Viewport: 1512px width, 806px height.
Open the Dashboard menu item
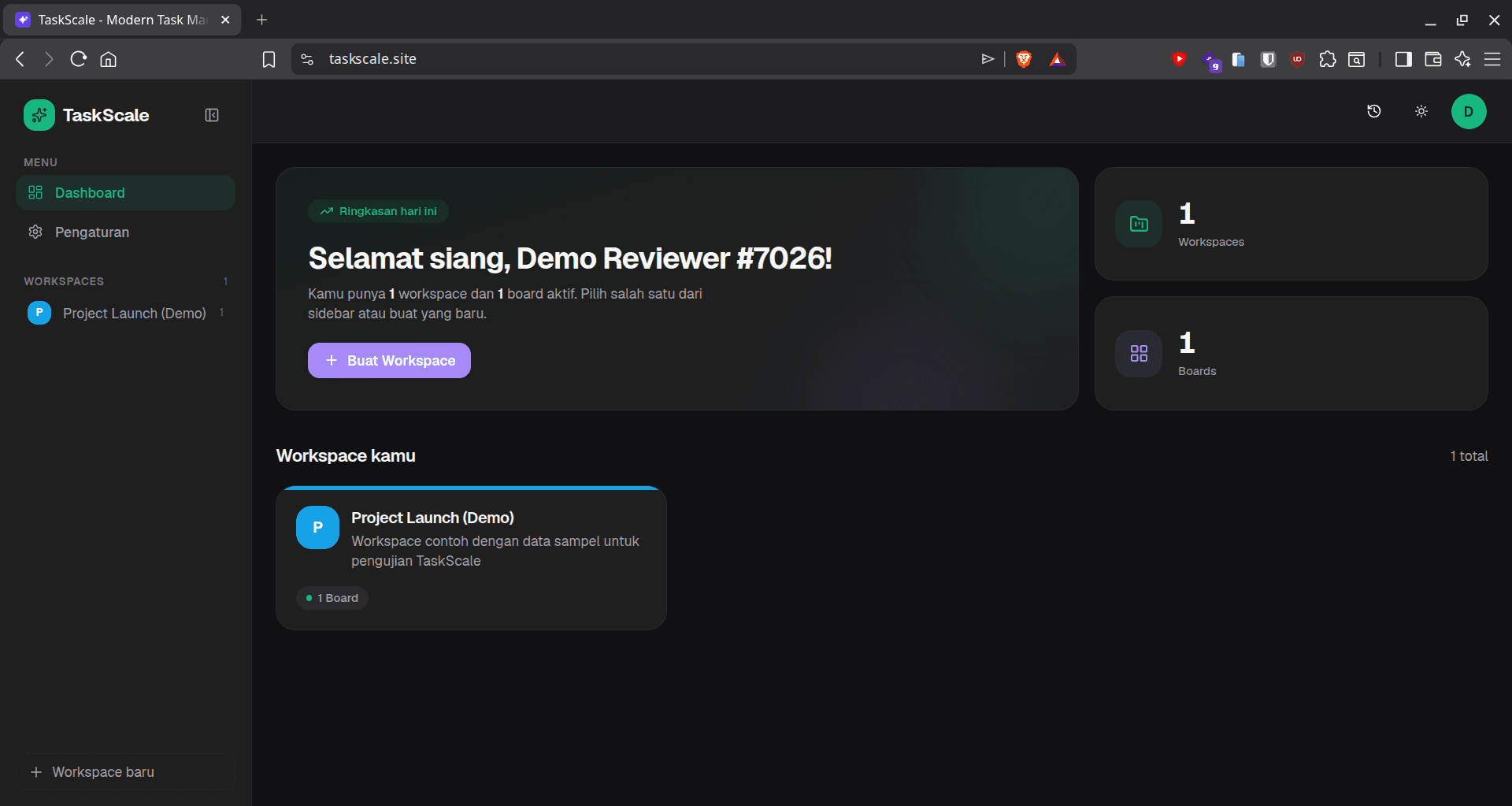coord(125,193)
